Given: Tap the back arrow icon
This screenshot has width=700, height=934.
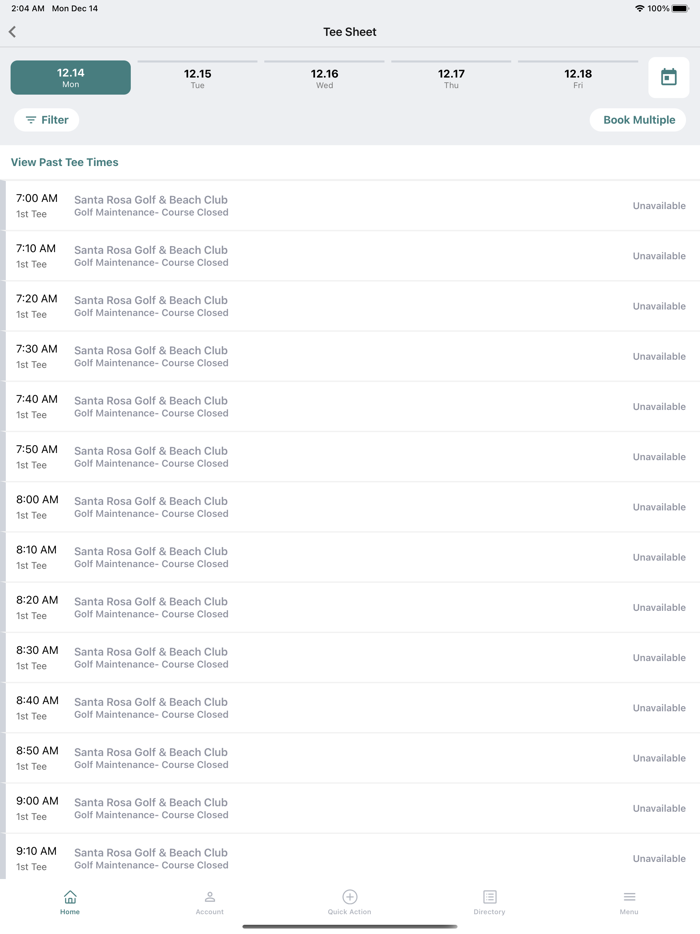Looking at the screenshot, I should (13, 32).
